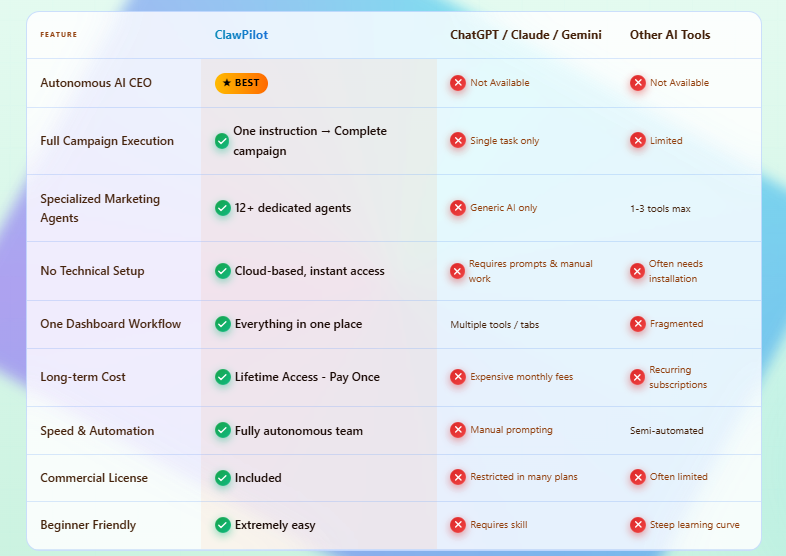Screen dimensions: 786x556
Task: Click the ChatGPT / Claude / Gemini header
Action: tap(526, 35)
